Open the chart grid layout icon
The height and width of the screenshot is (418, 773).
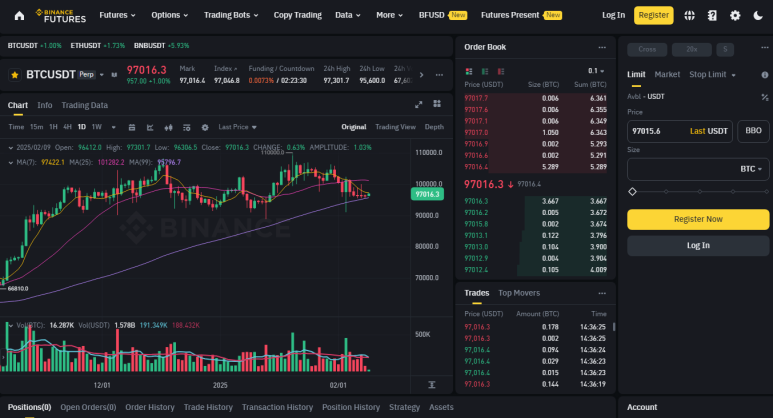437,104
